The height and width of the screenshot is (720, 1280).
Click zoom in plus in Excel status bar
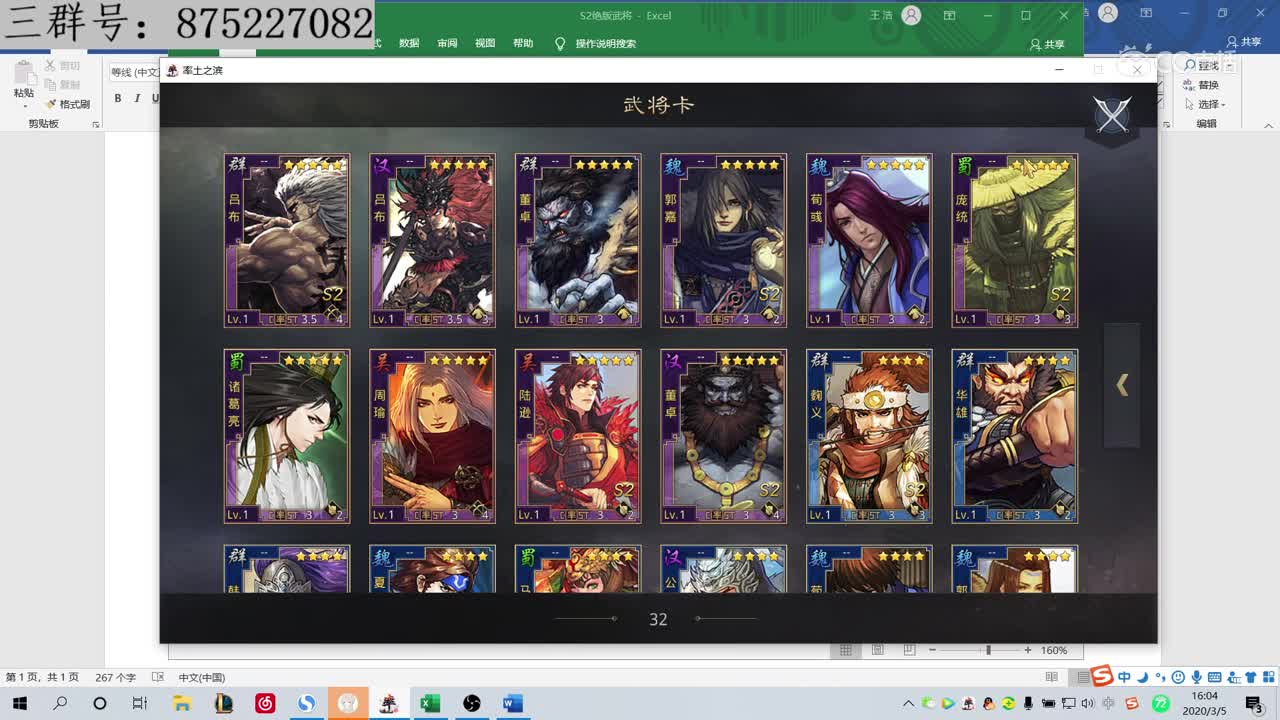coord(1027,650)
